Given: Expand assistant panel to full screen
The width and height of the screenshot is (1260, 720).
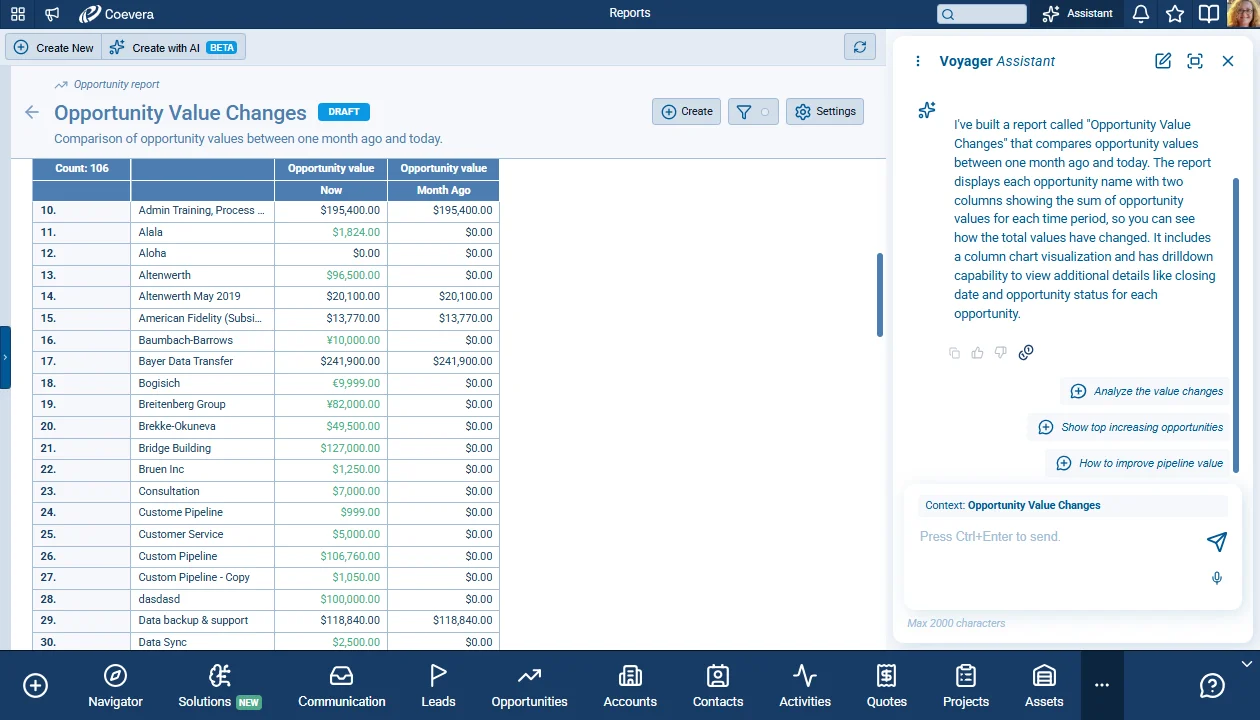Looking at the screenshot, I should (x=1195, y=61).
